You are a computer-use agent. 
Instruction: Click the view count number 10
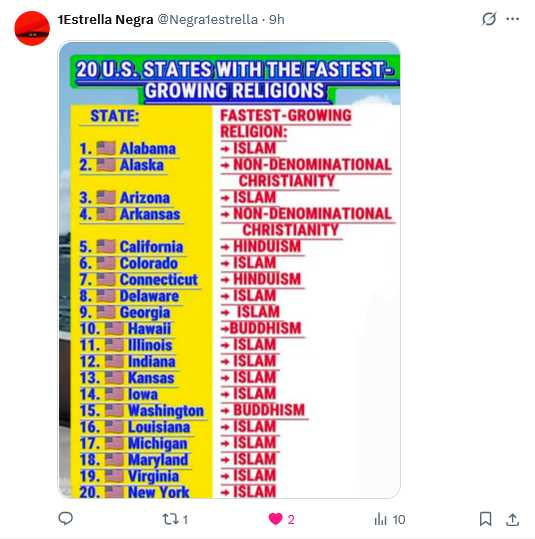click(398, 519)
